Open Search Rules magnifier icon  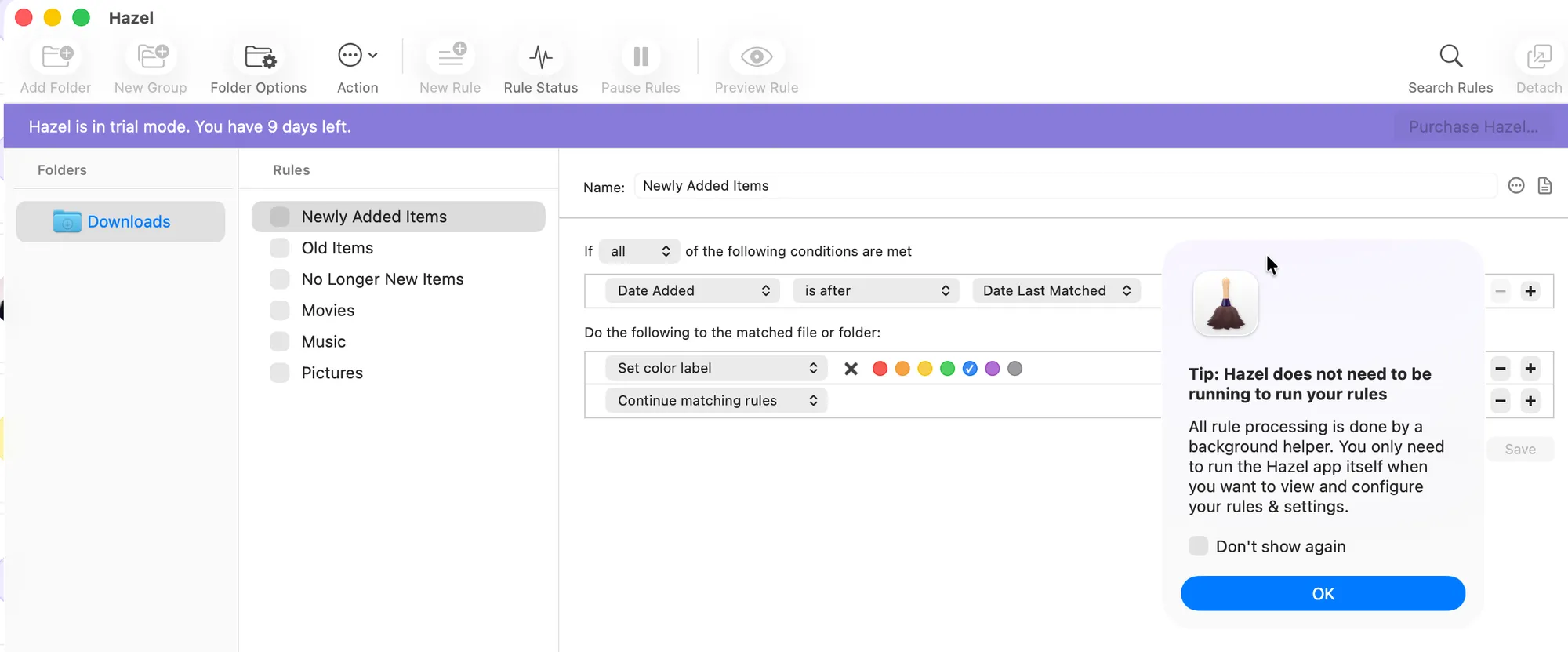[1451, 56]
